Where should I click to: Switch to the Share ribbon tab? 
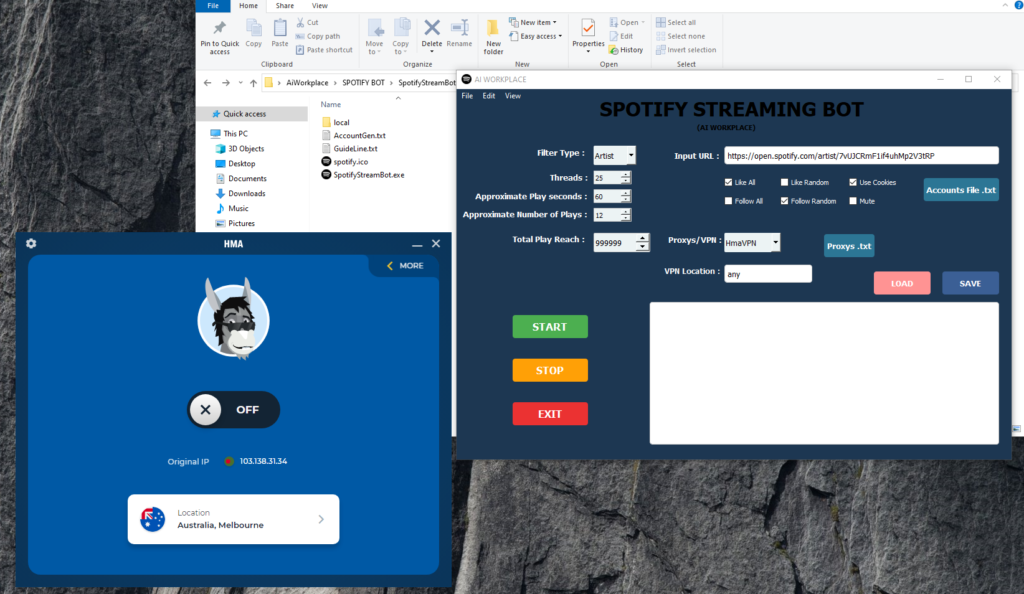[x=285, y=6]
